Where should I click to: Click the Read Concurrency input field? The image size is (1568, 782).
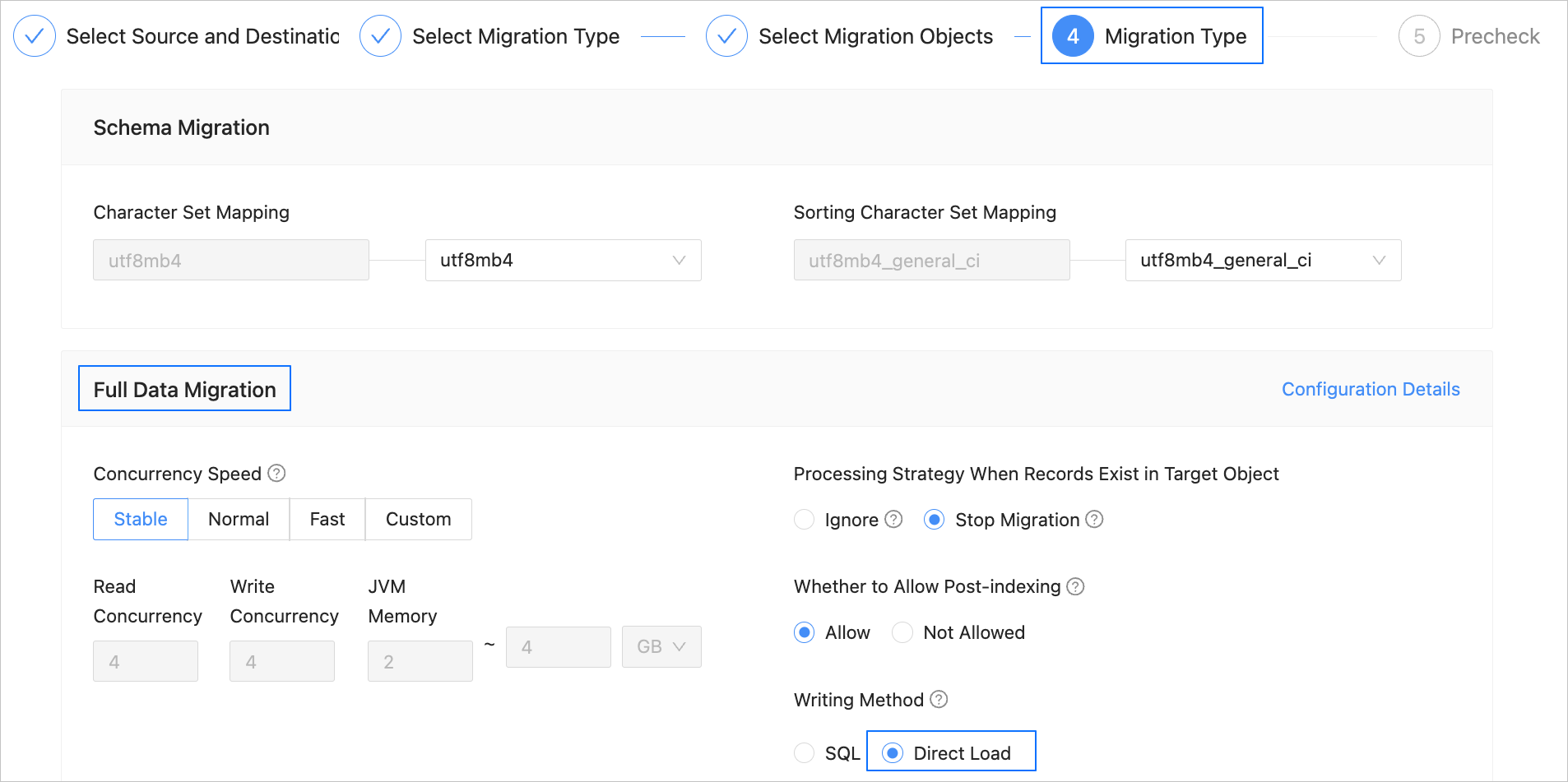pos(146,661)
